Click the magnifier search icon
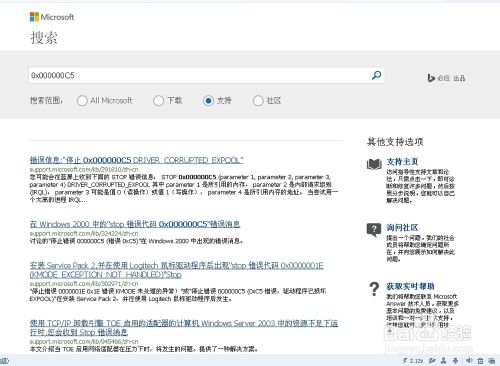The width and height of the screenshot is (500, 366). click(376, 75)
